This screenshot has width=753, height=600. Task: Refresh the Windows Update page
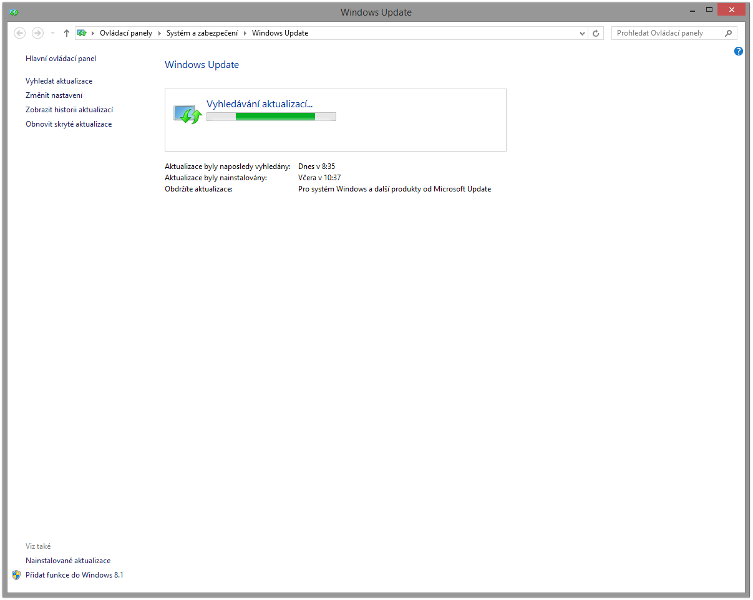coord(596,34)
